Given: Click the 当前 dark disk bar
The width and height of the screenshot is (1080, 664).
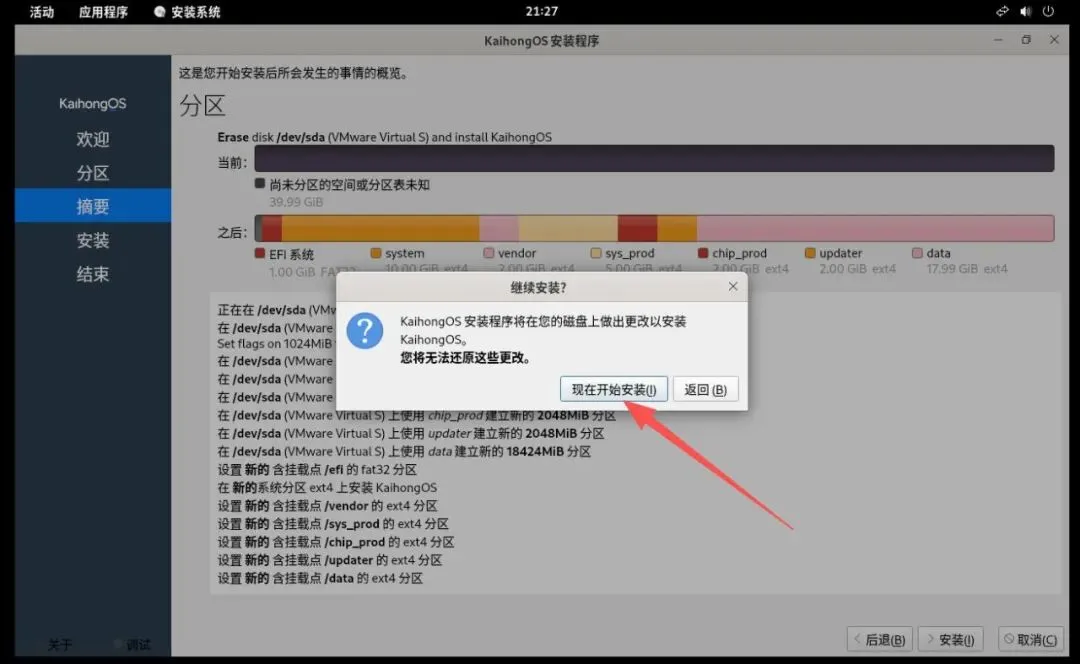Looking at the screenshot, I should (654, 158).
